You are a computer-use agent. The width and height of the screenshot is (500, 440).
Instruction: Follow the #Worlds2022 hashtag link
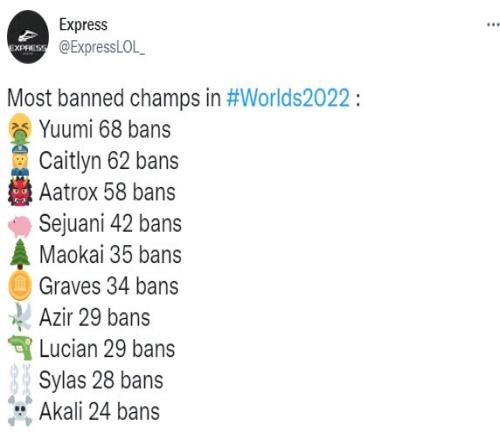pyautogui.click(x=288, y=98)
